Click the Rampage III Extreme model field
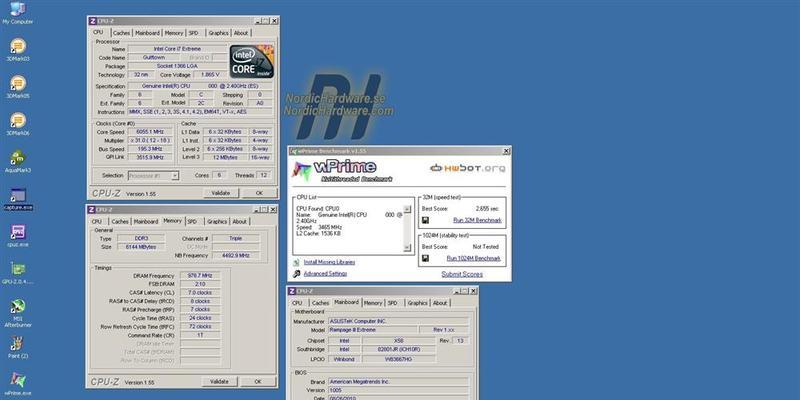The height and width of the screenshot is (400, 800). pos(372,330)
